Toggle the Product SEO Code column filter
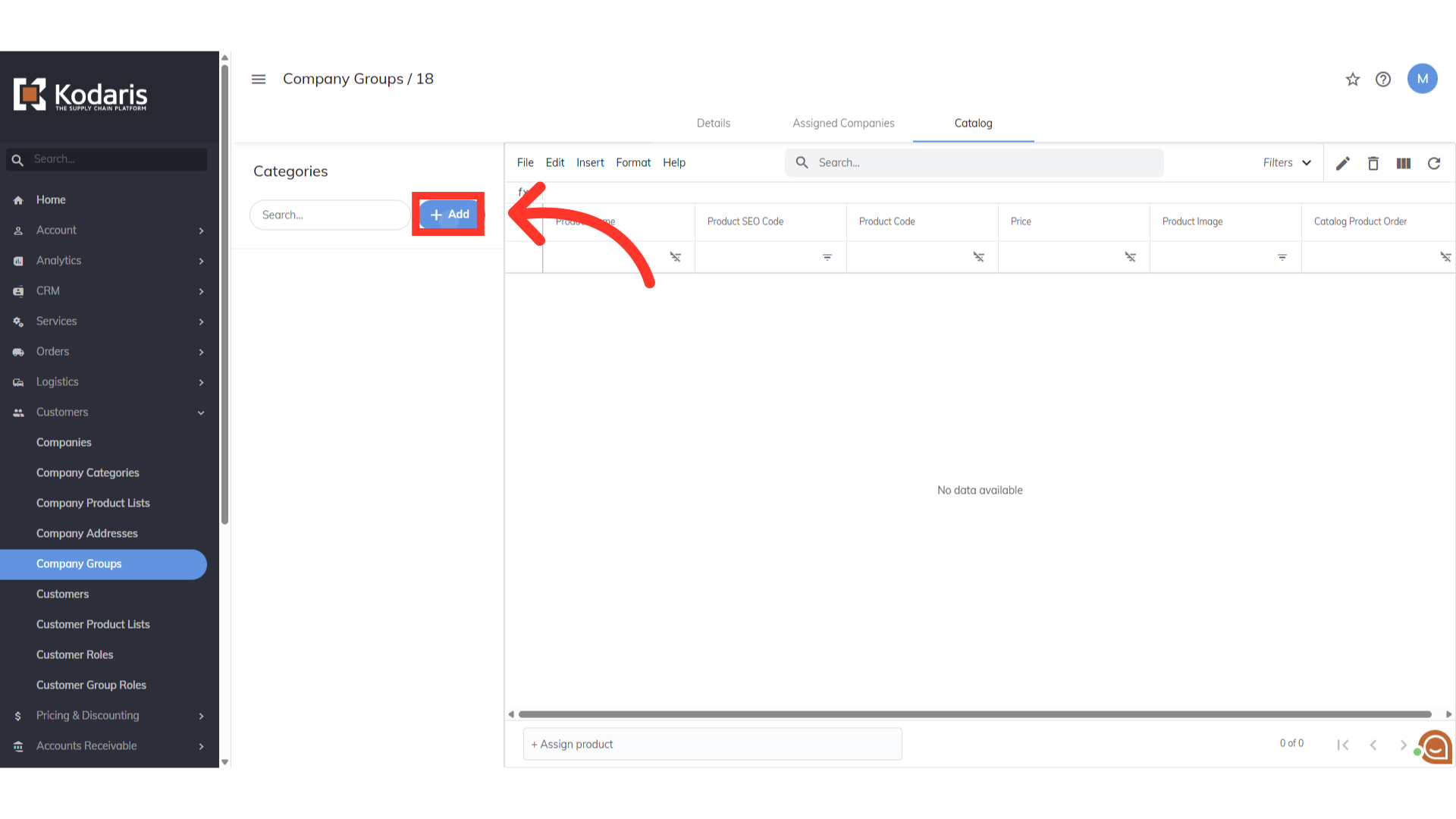Viewport: 1456px width, 819px height. (x=827, y=258)
